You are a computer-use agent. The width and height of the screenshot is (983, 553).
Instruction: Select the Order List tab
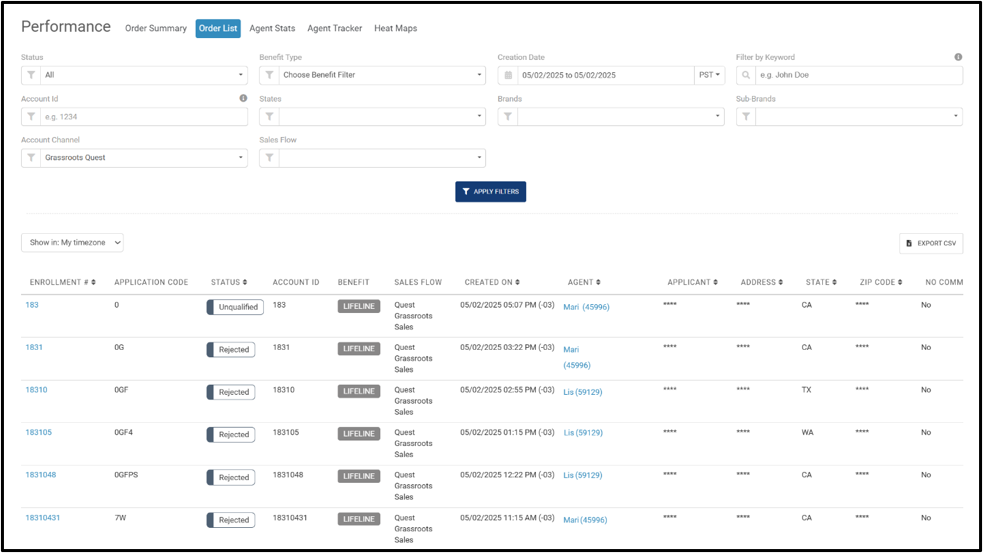(x=218, y=28)
